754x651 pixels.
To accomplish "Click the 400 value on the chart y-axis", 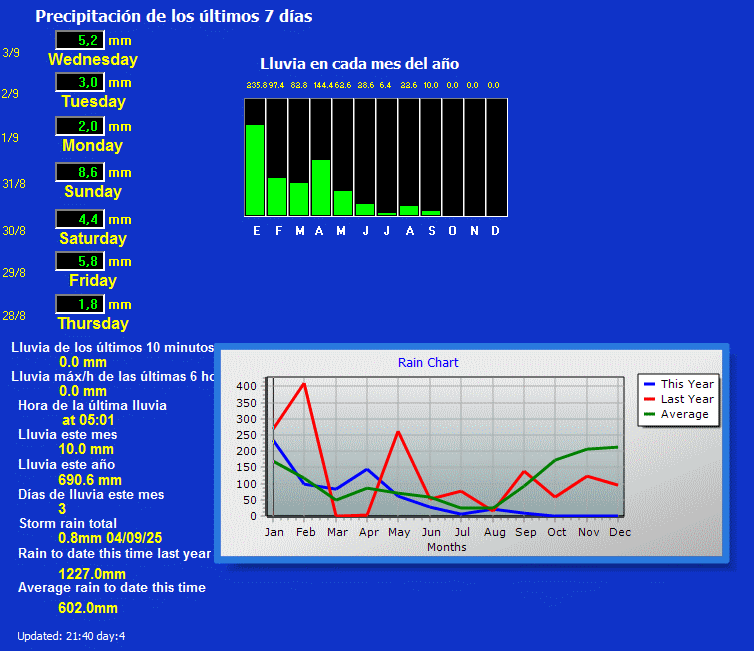I will pyautogui.click(x=247, y=386).
